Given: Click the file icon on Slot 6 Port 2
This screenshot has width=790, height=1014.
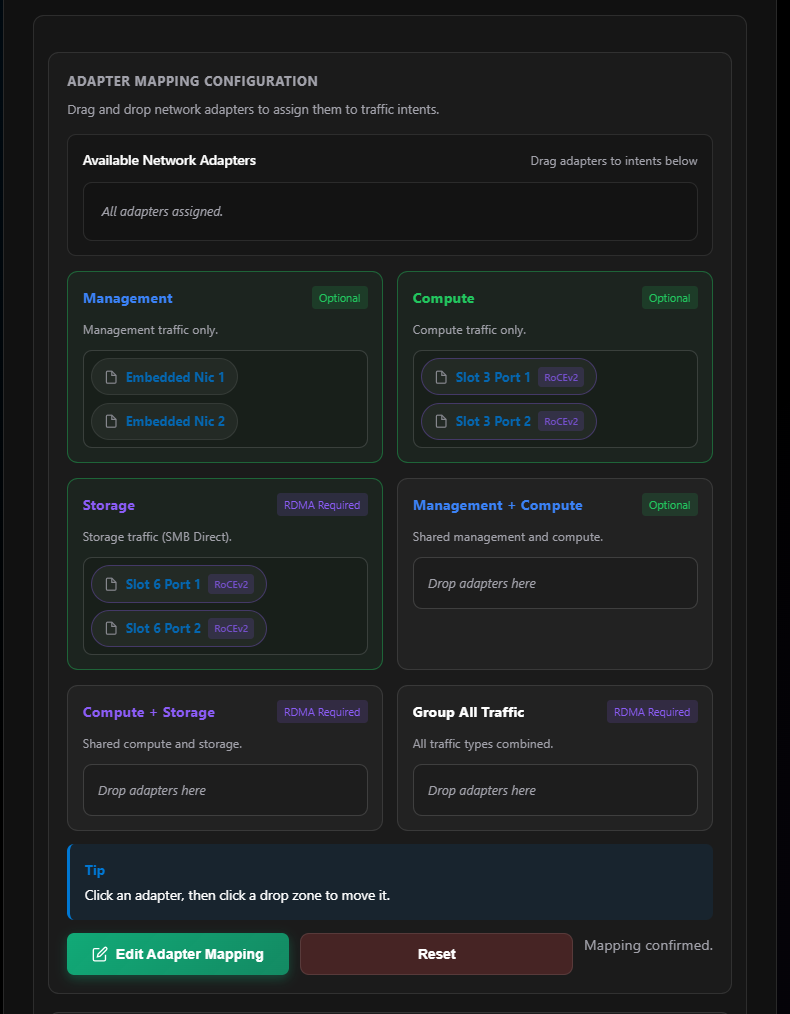Looking at the screenshot, I should 112,628.
